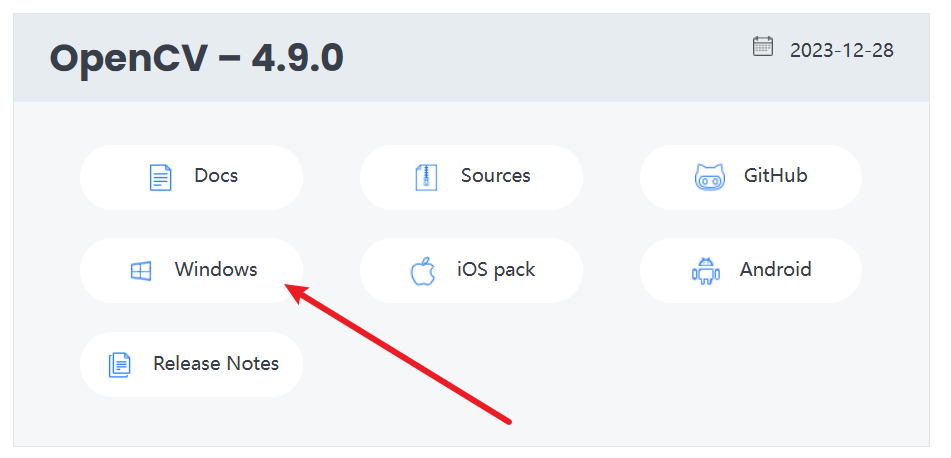Screen dimensions: 951x458
Task: Click the Android robot icon
Action: coord(705,271)
